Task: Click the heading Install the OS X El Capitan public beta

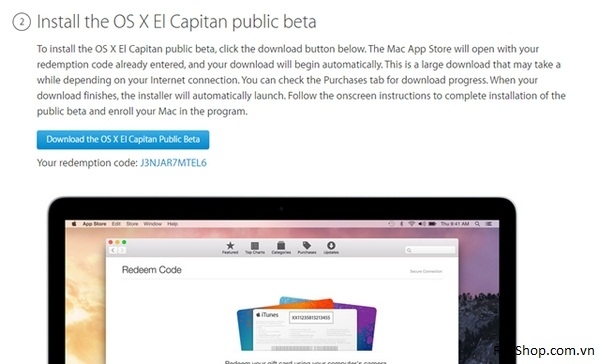Action: (x=176, y=22)
